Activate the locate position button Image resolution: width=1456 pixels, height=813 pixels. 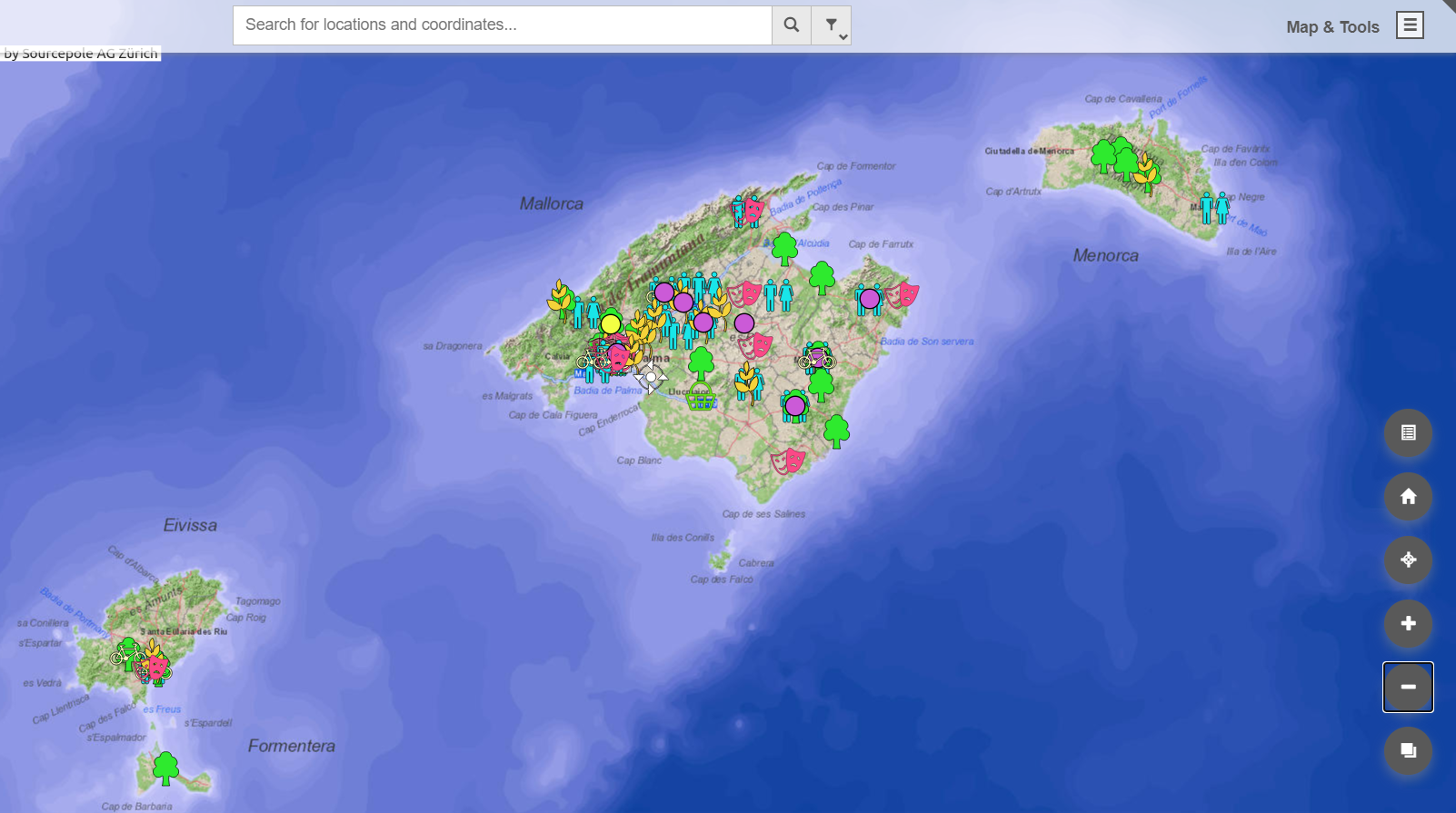click(x=1408, y=560)
